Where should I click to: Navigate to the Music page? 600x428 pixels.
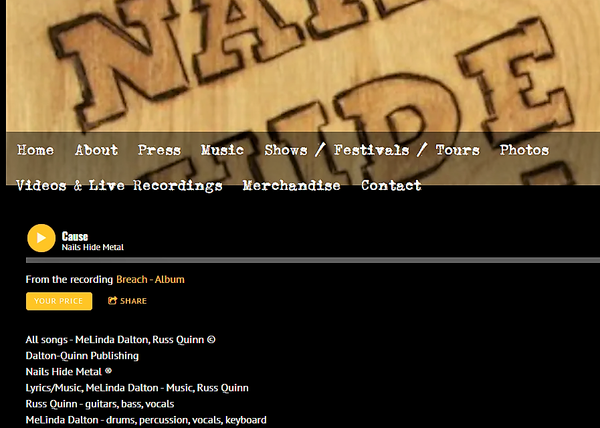tap(222, 150)
